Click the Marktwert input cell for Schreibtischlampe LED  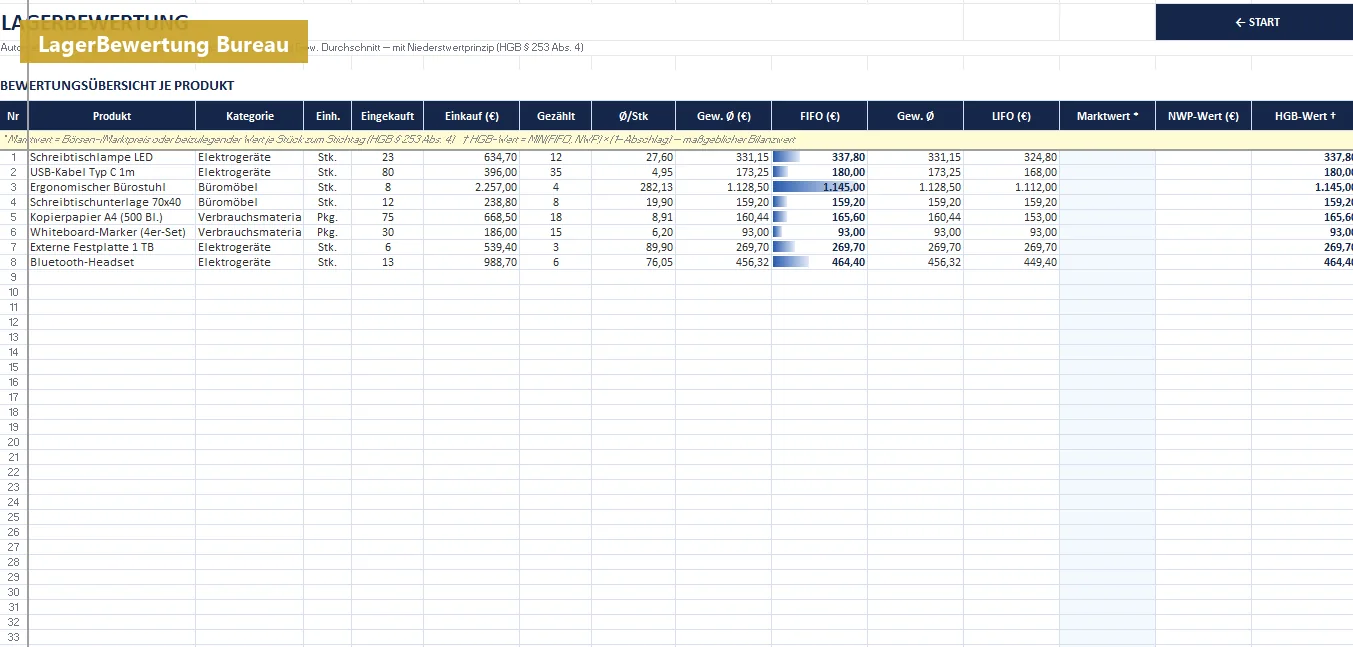(1108, 157)
